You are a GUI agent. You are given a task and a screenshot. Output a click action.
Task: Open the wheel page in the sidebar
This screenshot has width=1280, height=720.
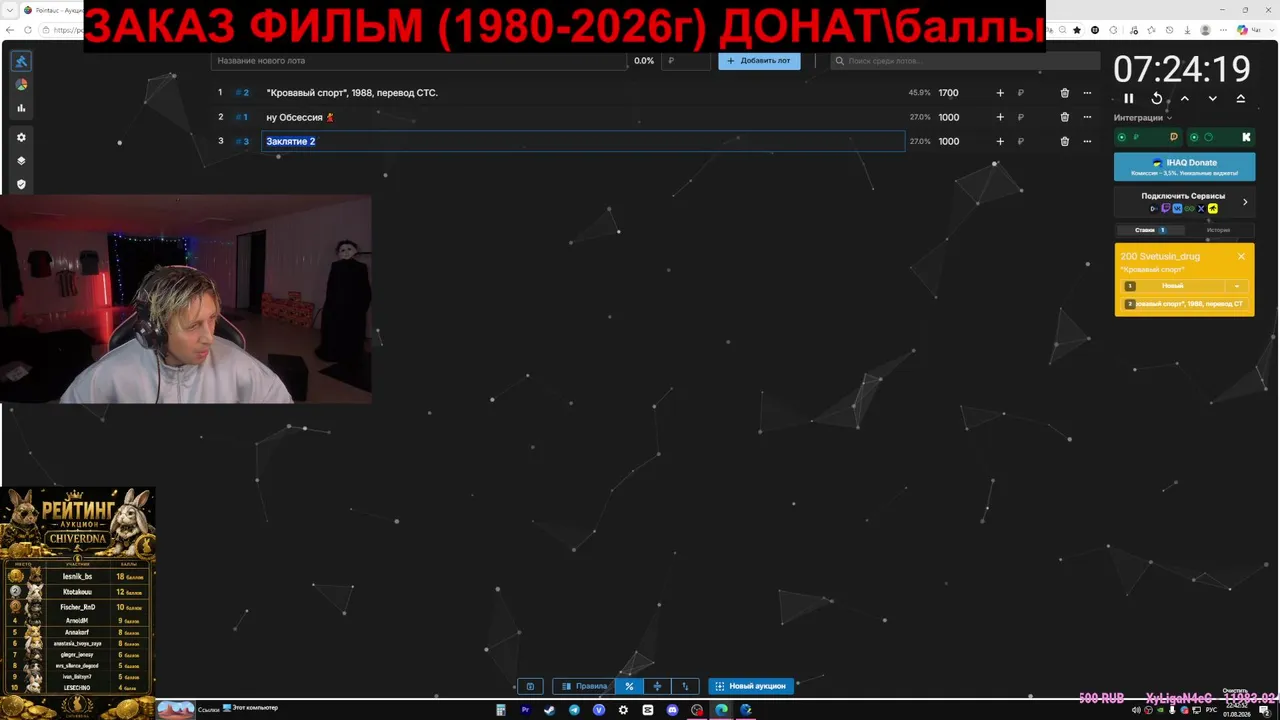point(20,85)
